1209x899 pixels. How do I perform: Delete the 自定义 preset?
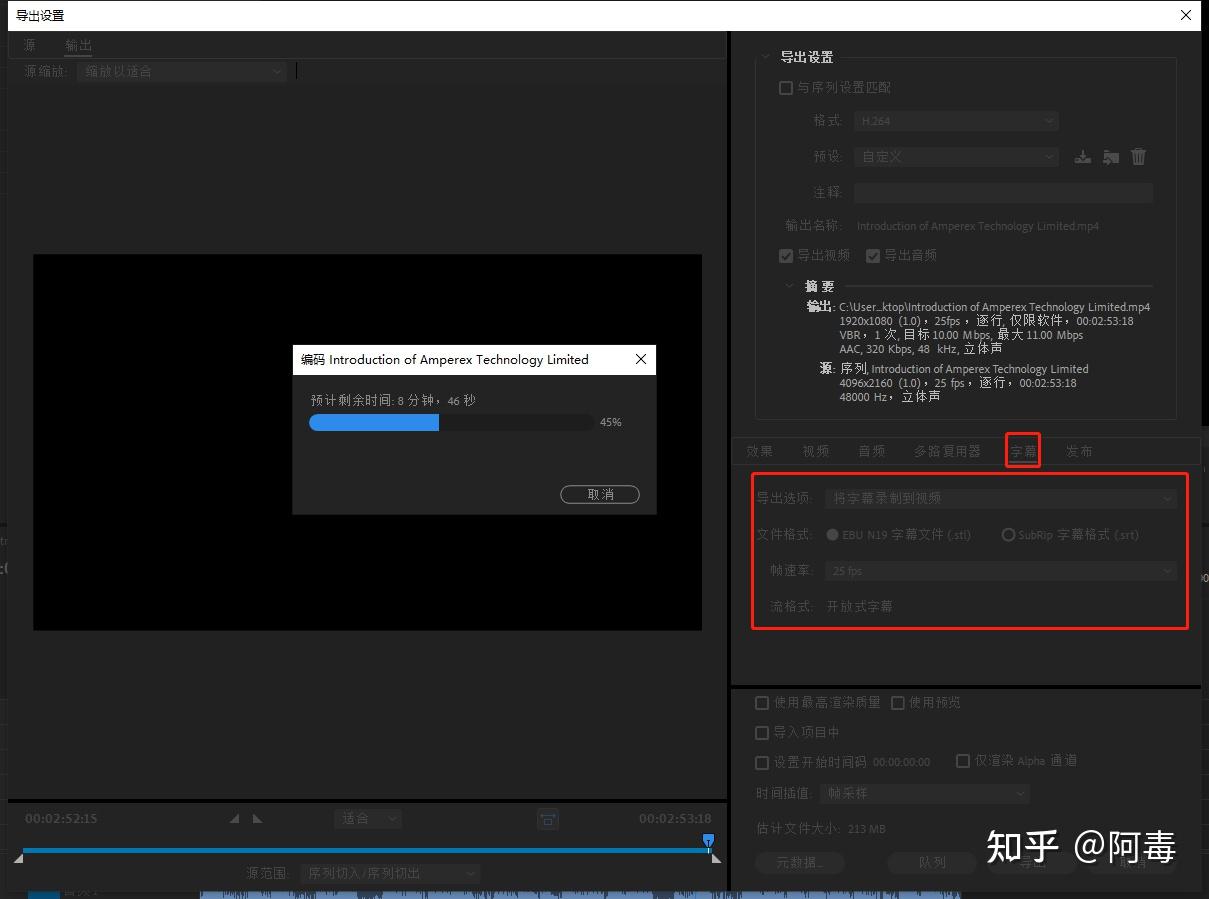point(1138,157)
